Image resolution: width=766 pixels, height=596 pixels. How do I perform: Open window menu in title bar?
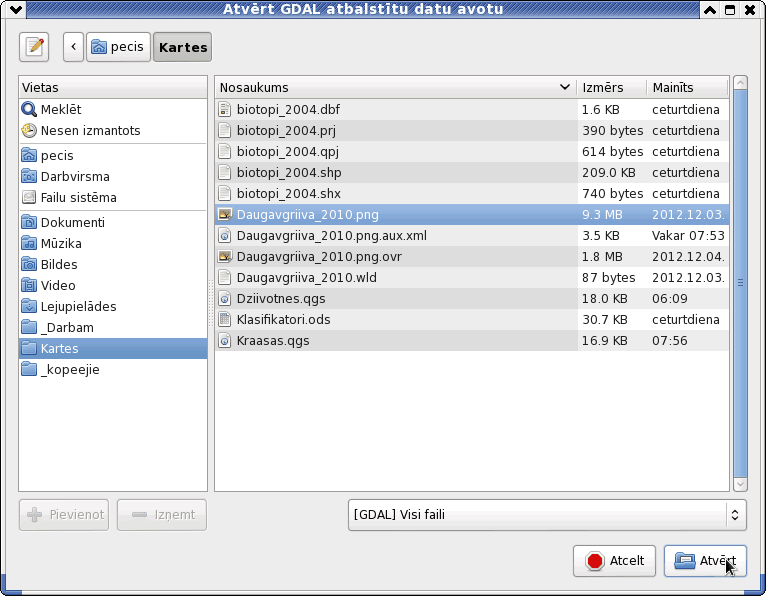(x=15, y=9)
